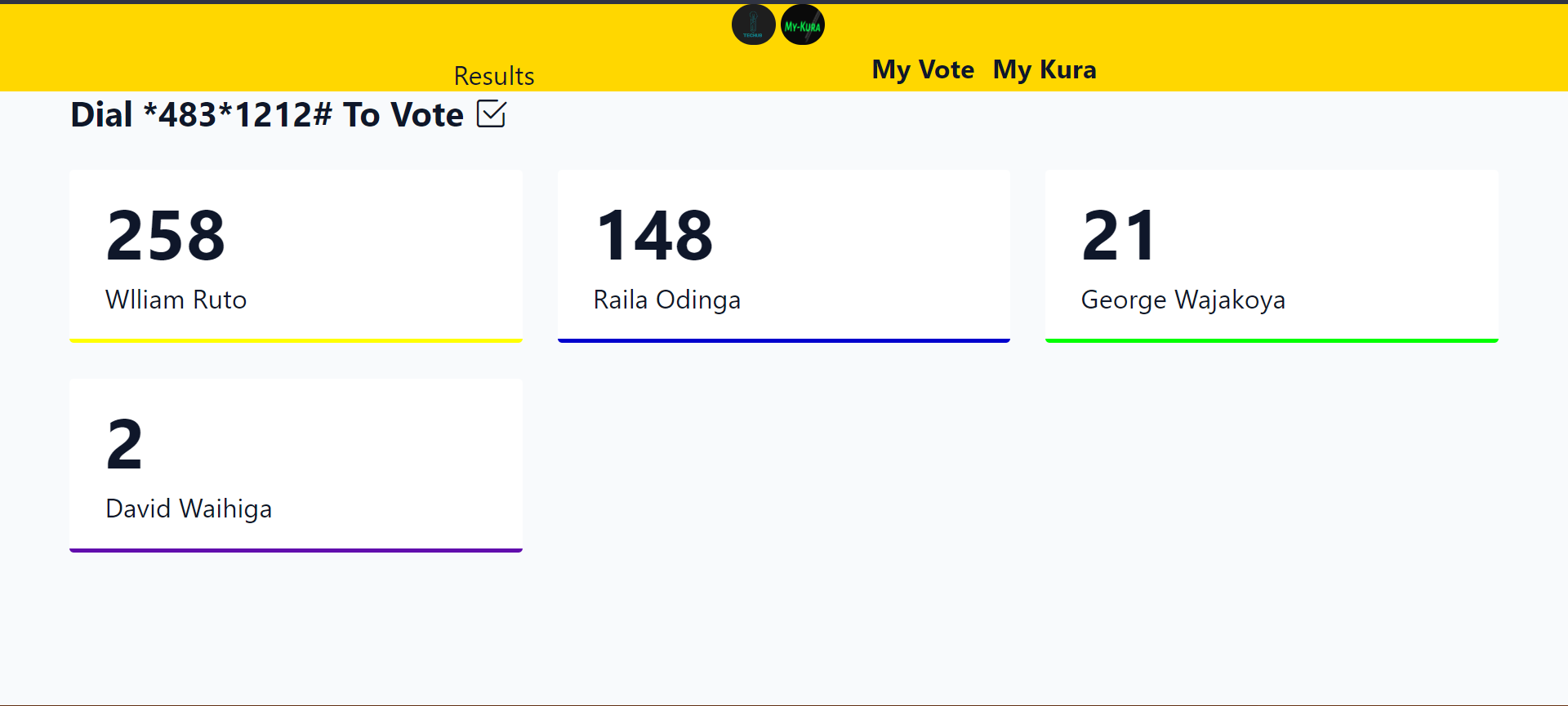1568x706 pixels.
Task: Click the 21 vote count number
Action: point(1119,236)
